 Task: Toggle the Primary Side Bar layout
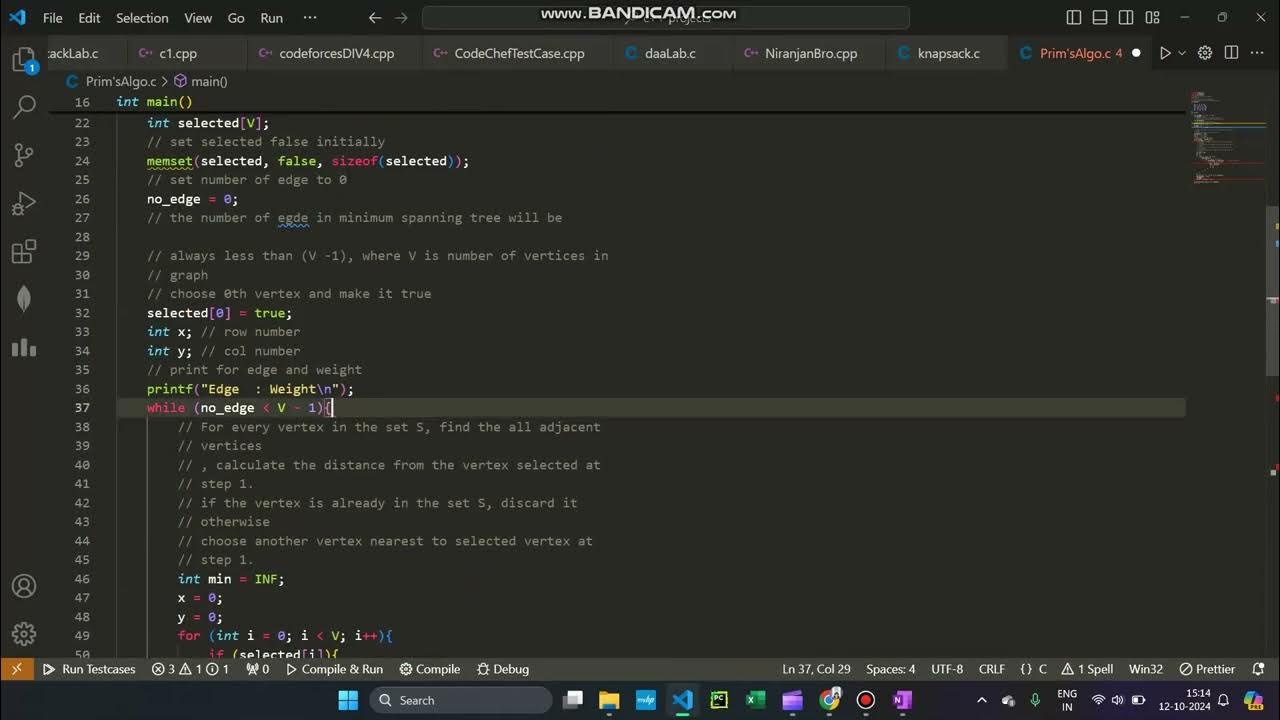tap(1074, 18)
